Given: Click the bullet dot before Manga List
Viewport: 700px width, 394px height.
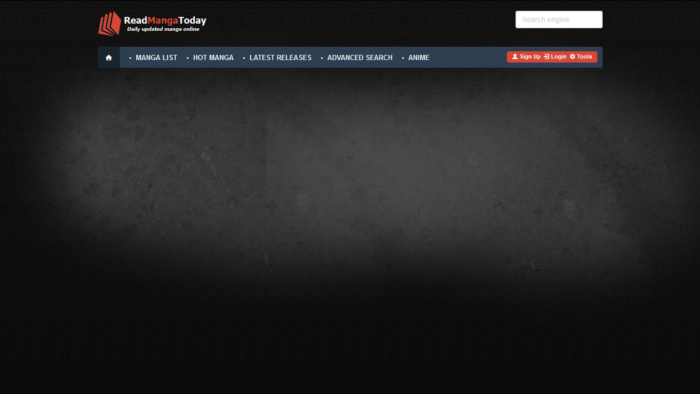Looking at the screenshot, I should [x=130, y=58].
